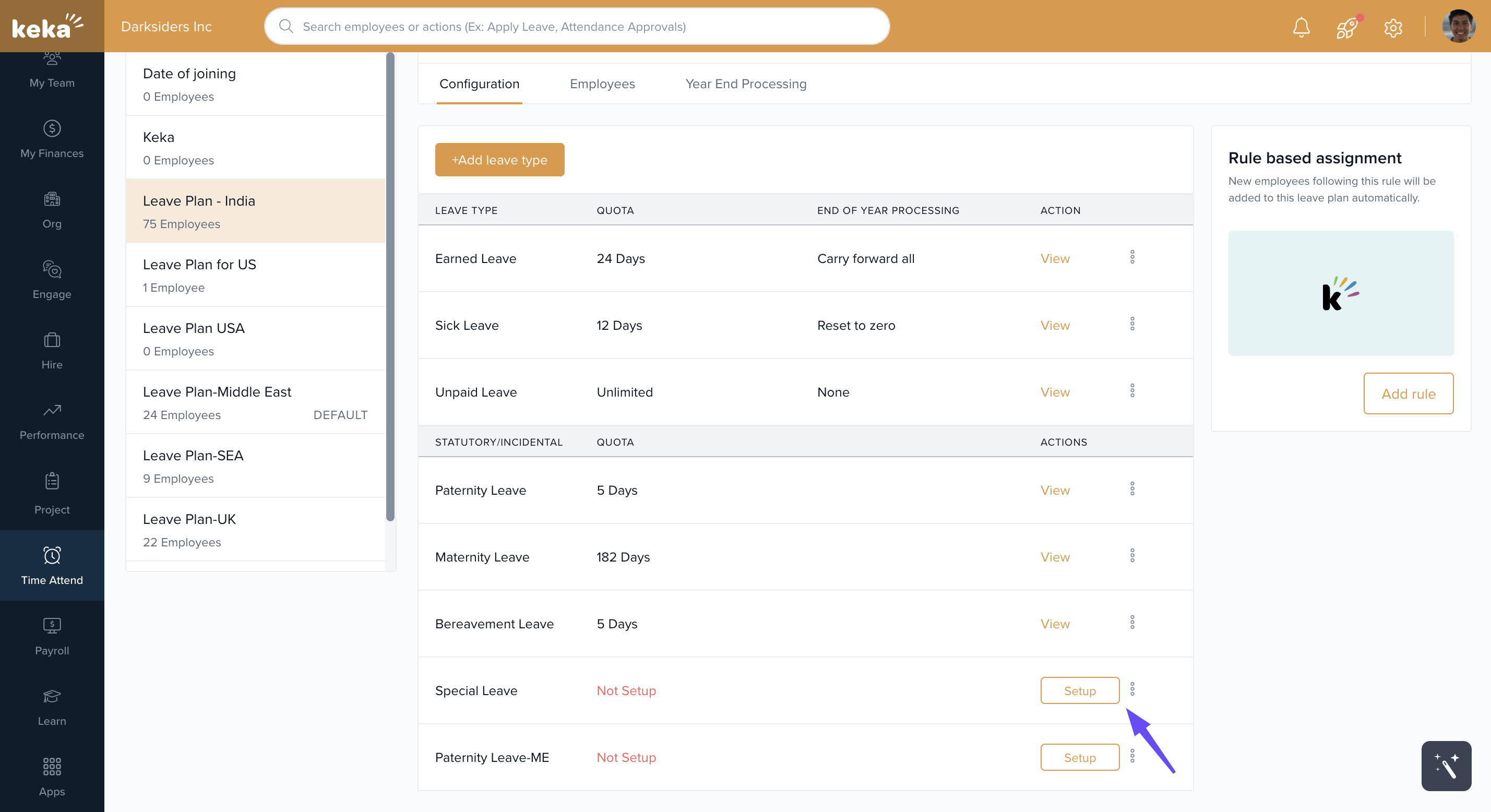Click the Add rule button
This screenshot has width=1491, height=812.
(x=1407, y=393)
